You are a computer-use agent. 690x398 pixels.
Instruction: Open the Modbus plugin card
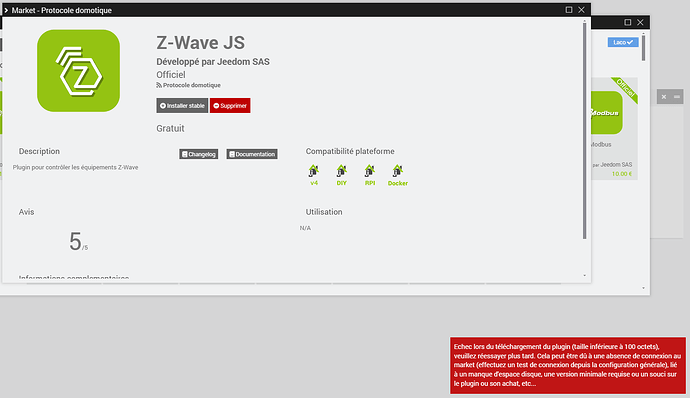click(x=614, y=129)
